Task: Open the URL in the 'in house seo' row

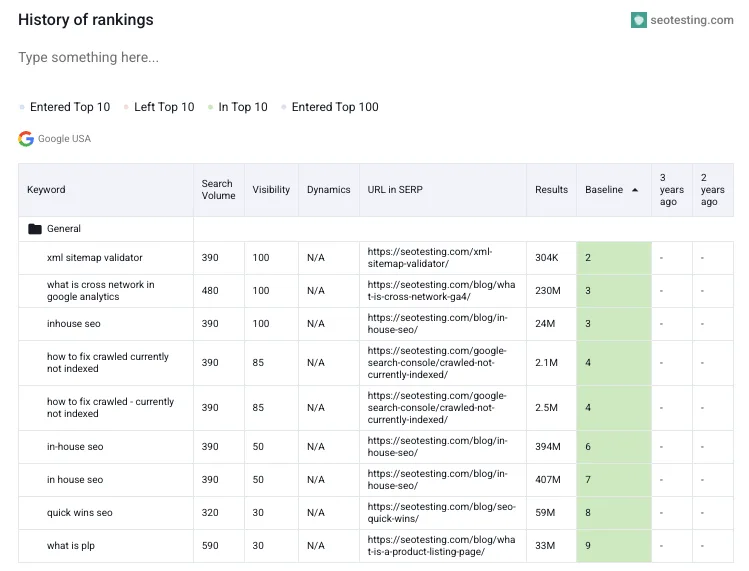Action: (x=437, y=480)
